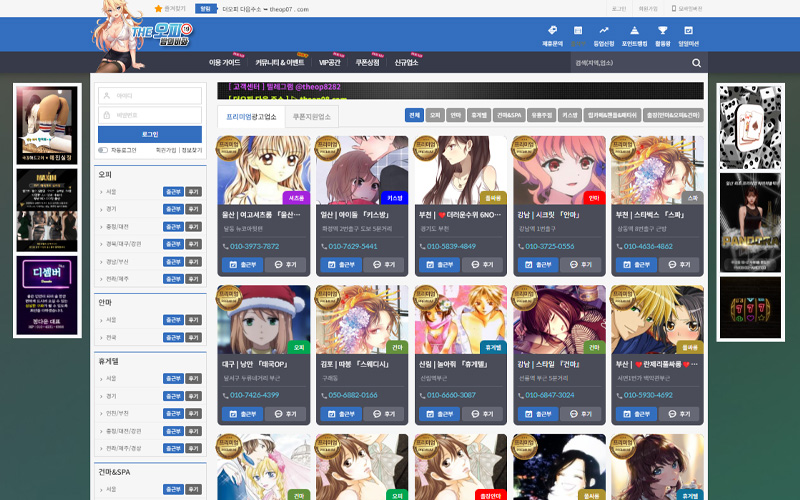Open the 커뮤니티 & 이벤트 menu
Image resolution: width=800 pixels, height=500 pixels.
point(280,62)
